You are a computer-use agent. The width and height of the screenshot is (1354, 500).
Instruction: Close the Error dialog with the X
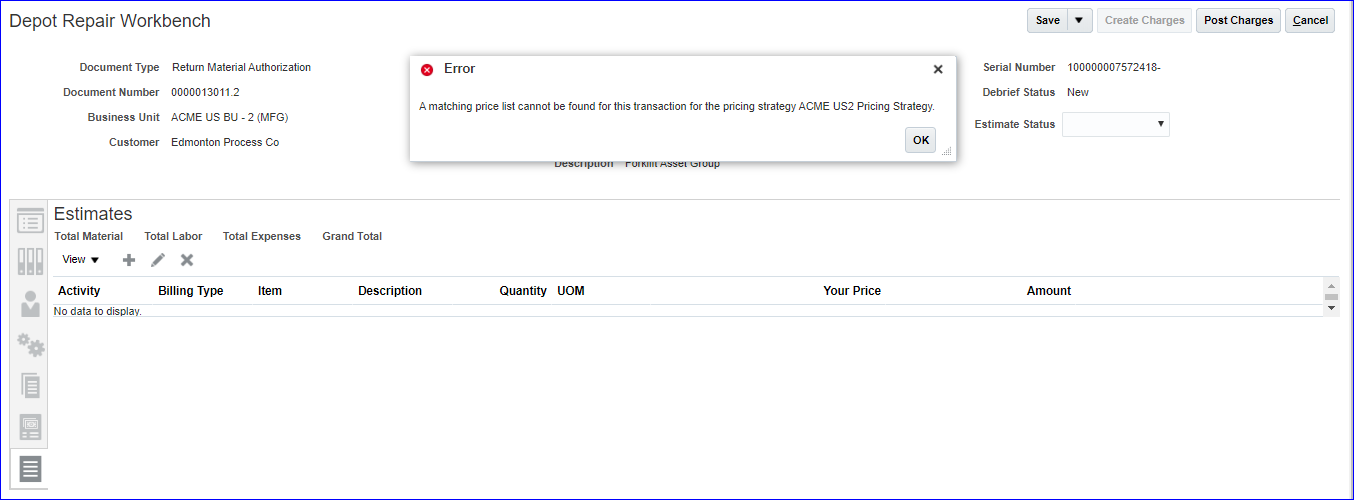point(938,69)
